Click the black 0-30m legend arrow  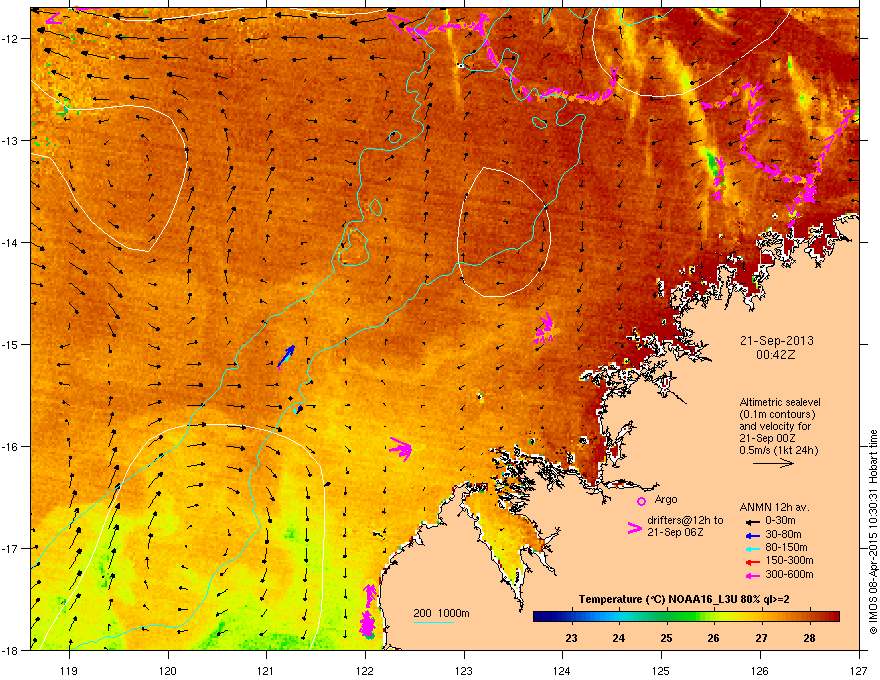(x=752, y=522)
